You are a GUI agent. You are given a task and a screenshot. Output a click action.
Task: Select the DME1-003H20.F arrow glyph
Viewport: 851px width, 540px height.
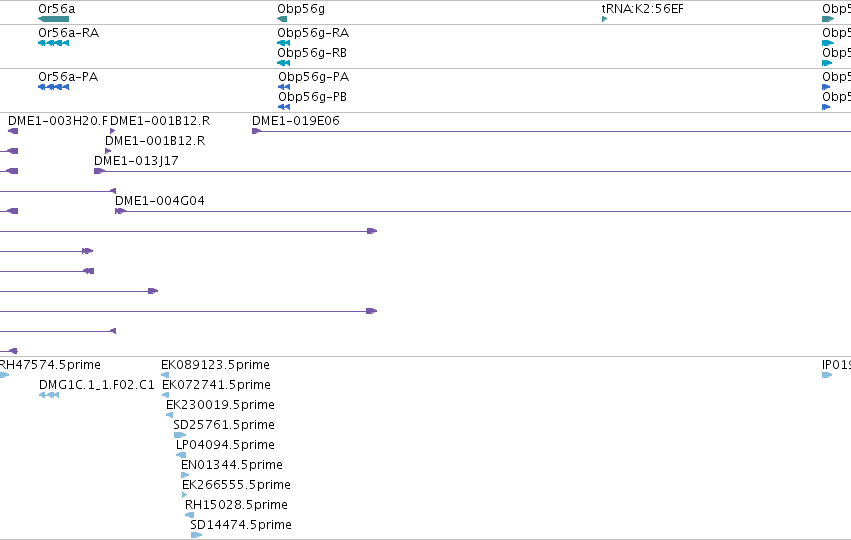(x=13, y=131)
